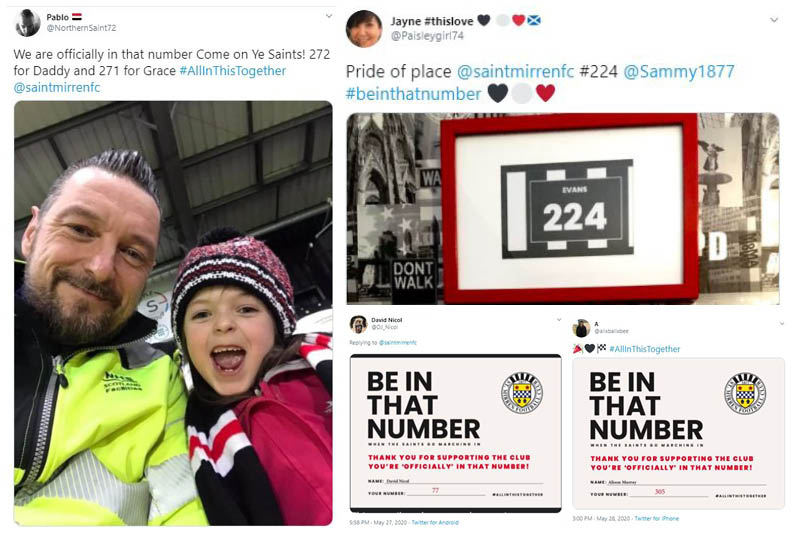Open selfie photo of dad and daughter
The width and height of the screenshot is (800, 533).
(x=173, y=313)
